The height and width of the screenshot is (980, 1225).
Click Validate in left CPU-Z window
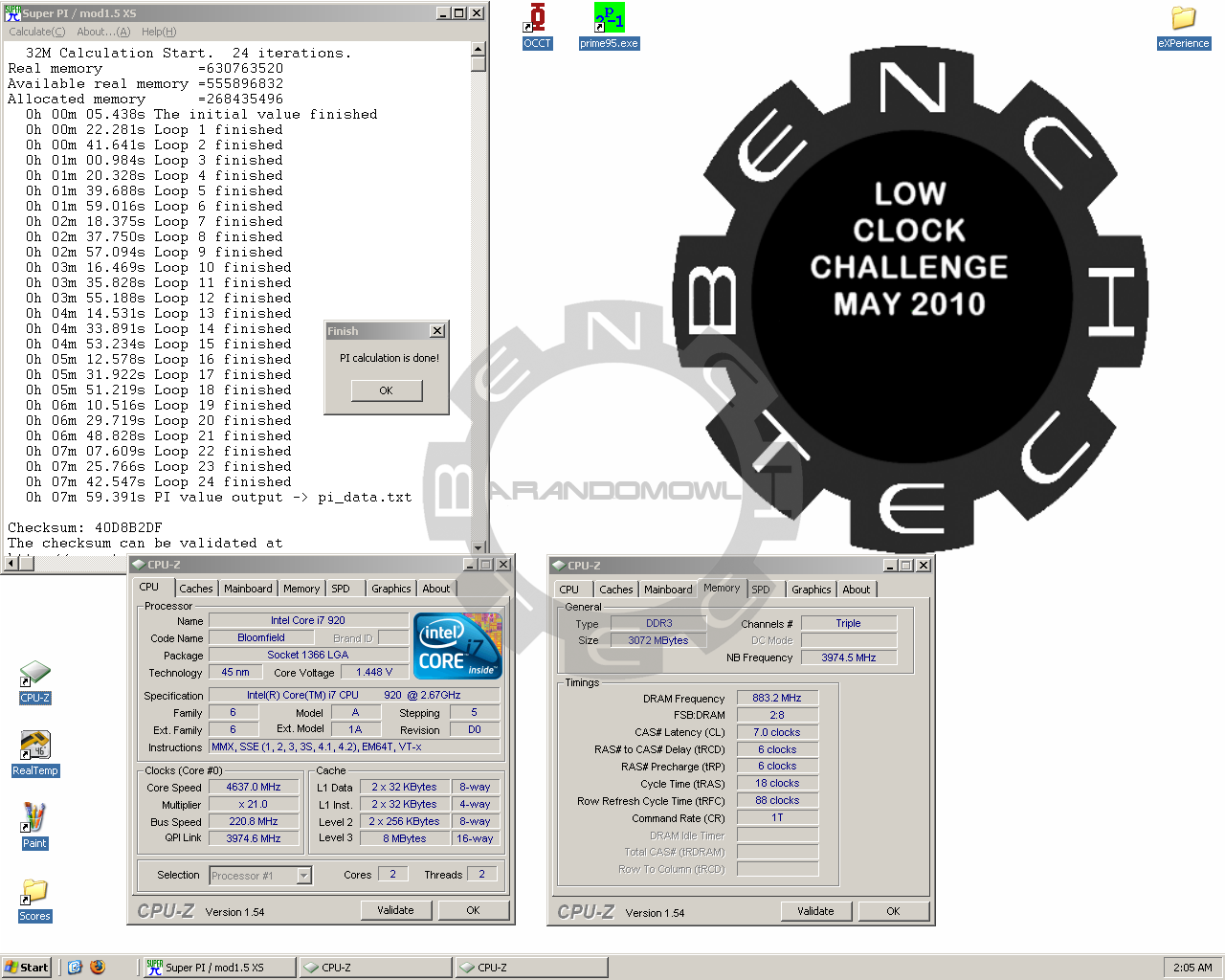[395, 910]
